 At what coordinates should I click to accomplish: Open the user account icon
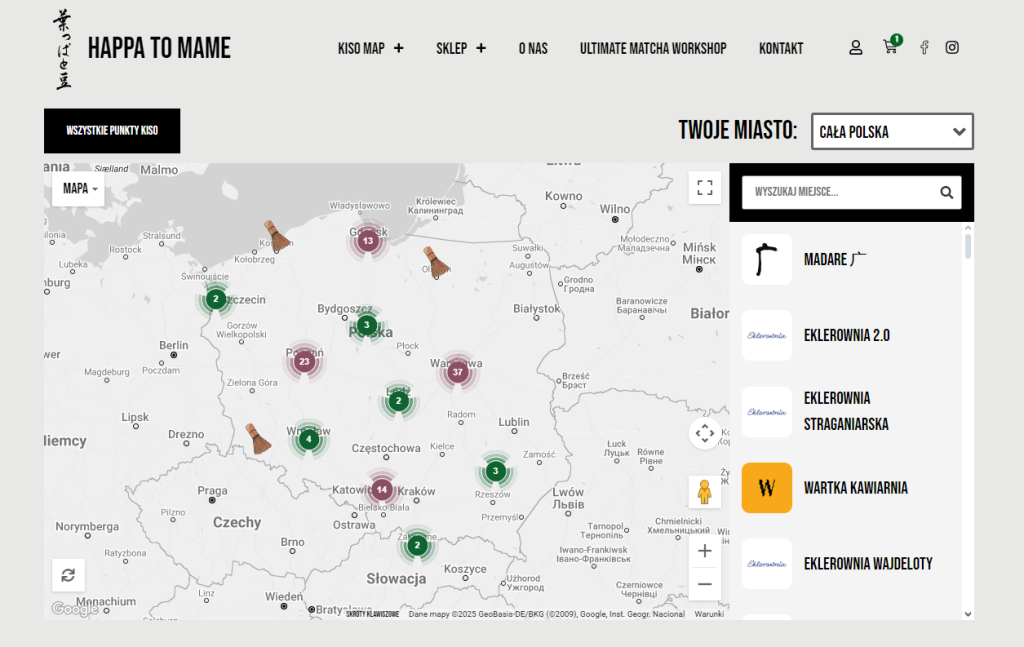pos(856,48)
